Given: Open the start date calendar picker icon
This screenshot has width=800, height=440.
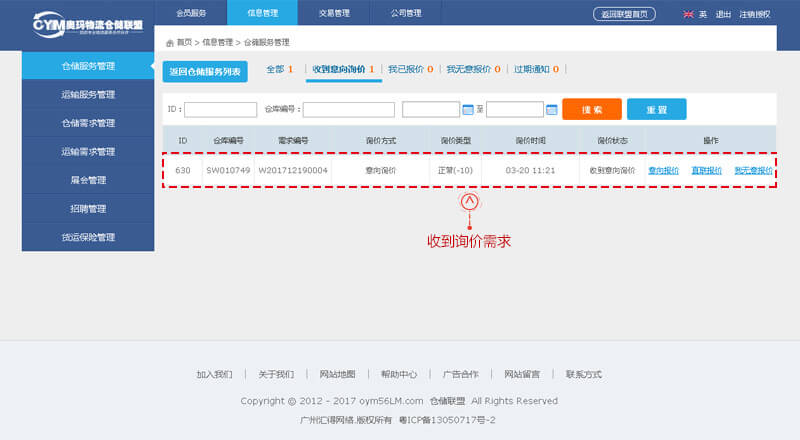Looking at the screenshot, I should (x=467, y=109).
